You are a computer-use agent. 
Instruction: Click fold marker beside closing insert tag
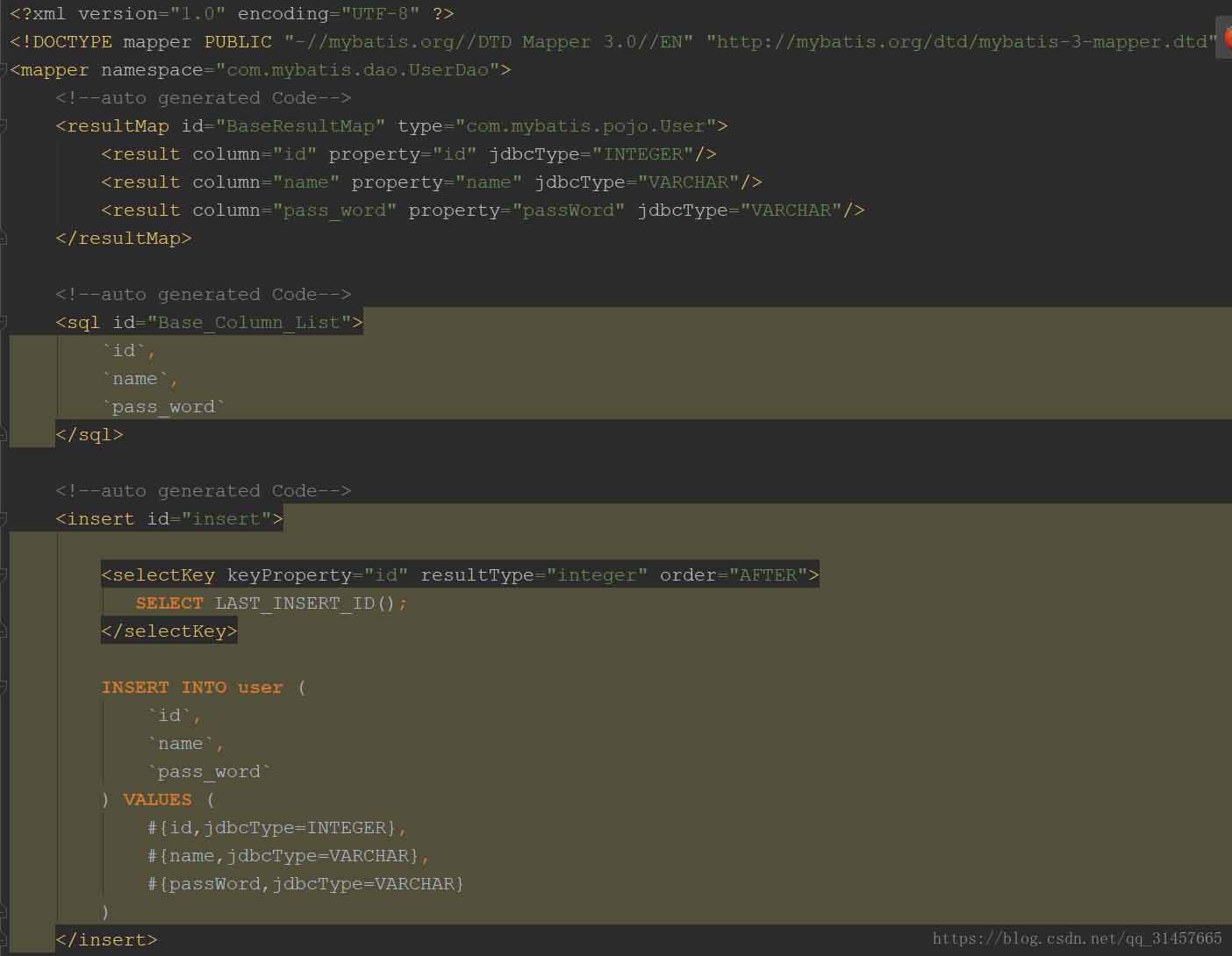point(4,939)
